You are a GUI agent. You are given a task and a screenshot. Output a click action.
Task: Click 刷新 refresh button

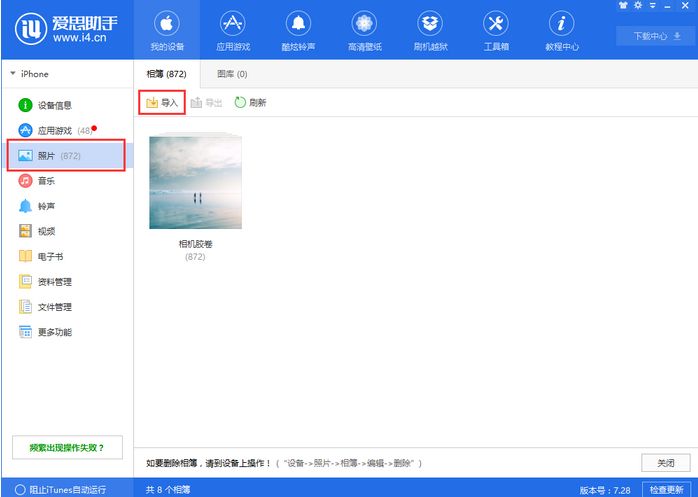pyautogui.click(x=250, y=103)
